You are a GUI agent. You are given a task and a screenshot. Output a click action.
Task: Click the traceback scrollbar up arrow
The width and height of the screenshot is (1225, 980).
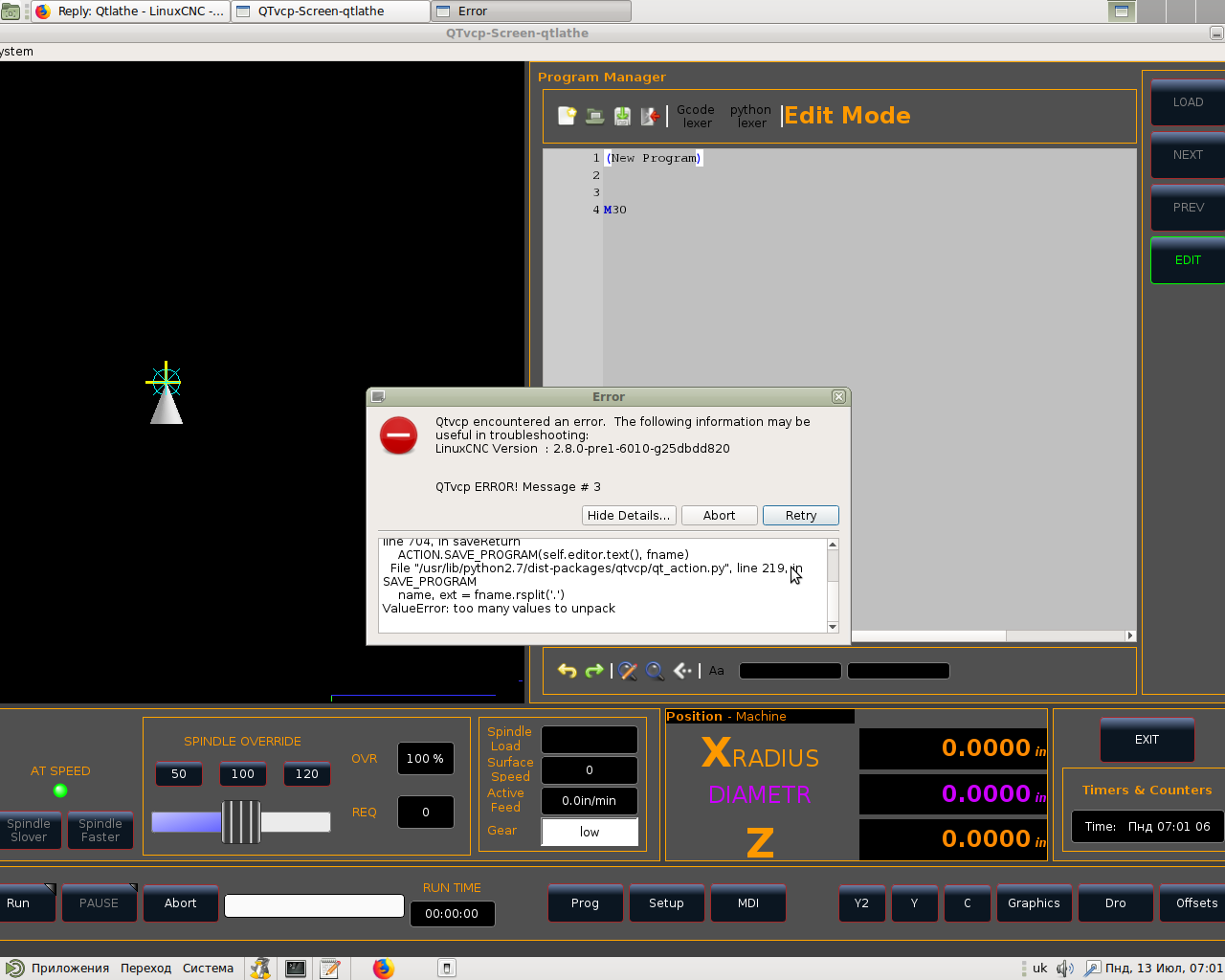833,545
